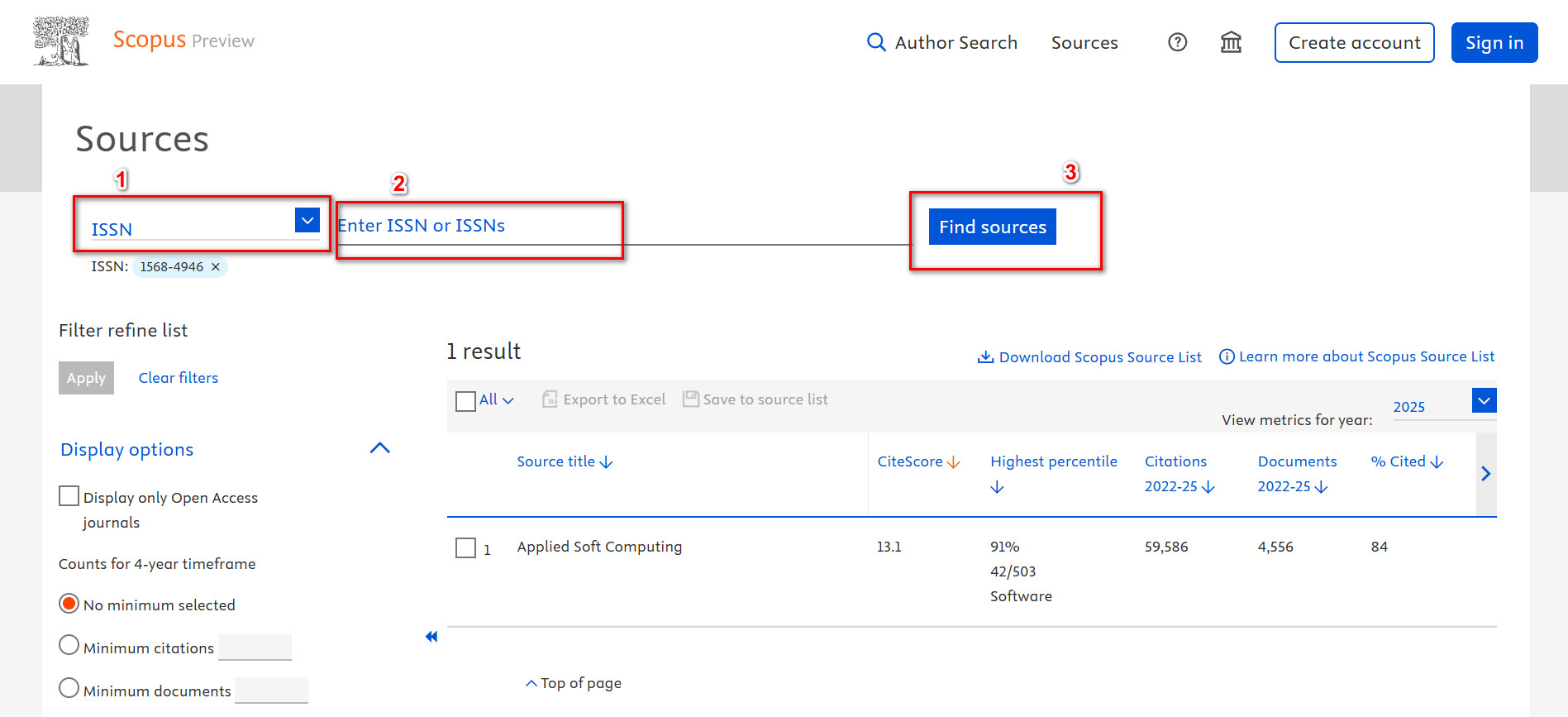
Task: Click the info icon beside Learn more
Action: click(1227, 356)
